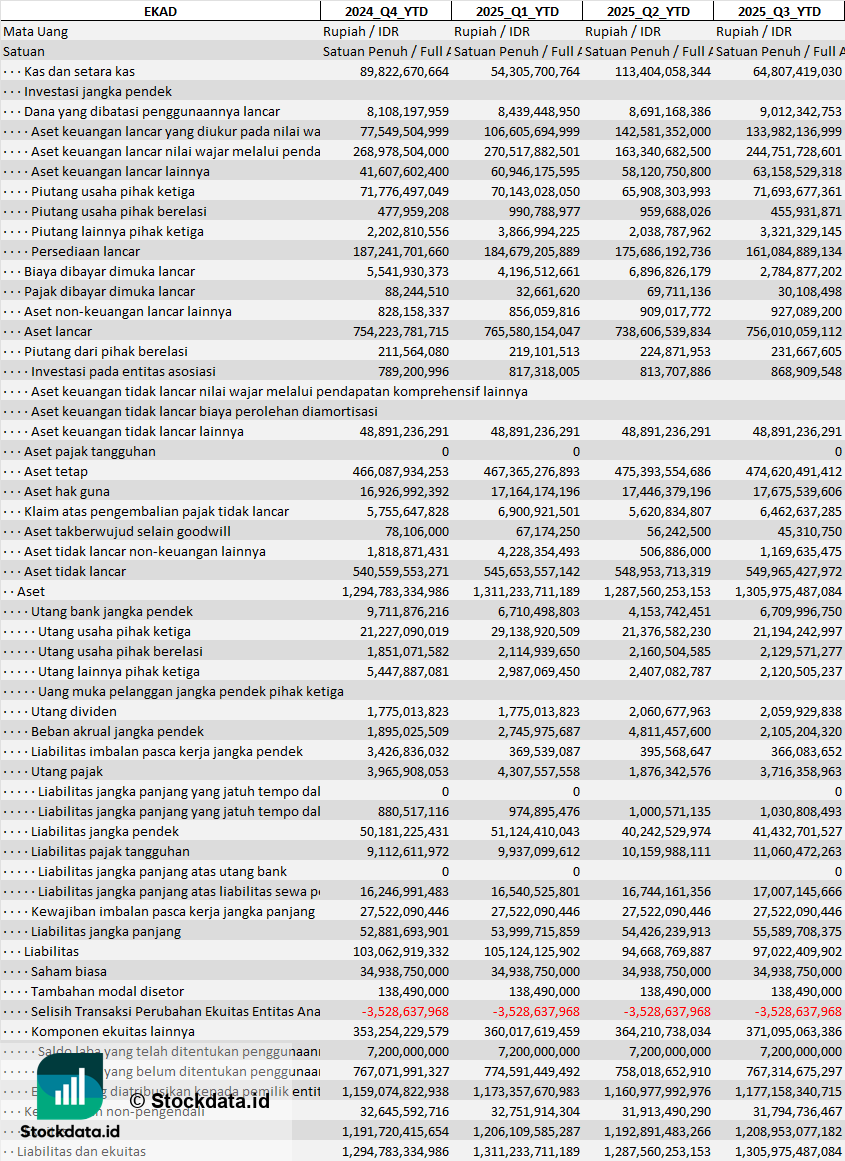Select Liabilitas pajak tangguhan label
Image resolution: width=845 pixels, height=1161 pixels.
110,851
